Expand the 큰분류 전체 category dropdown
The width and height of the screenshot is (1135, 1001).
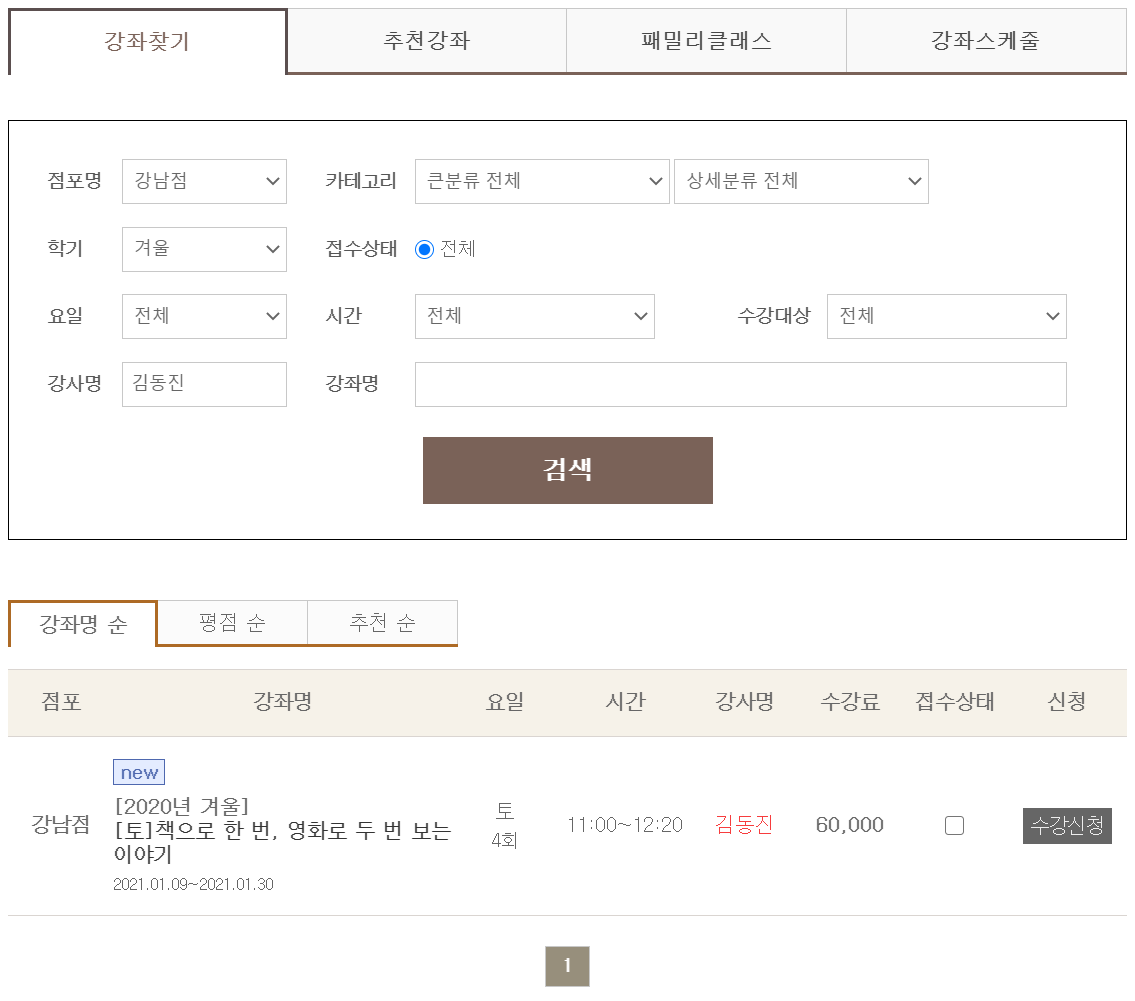(542, 181)
